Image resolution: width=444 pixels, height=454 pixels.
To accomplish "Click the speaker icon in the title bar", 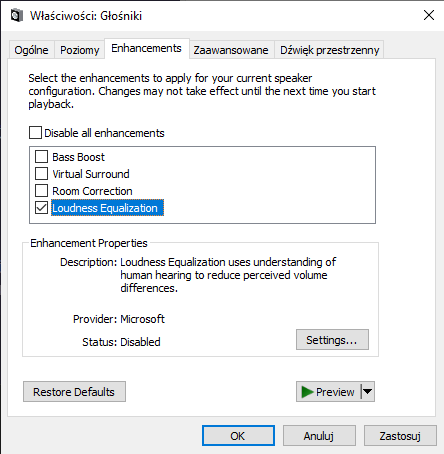I will click(x=17, y=15).
